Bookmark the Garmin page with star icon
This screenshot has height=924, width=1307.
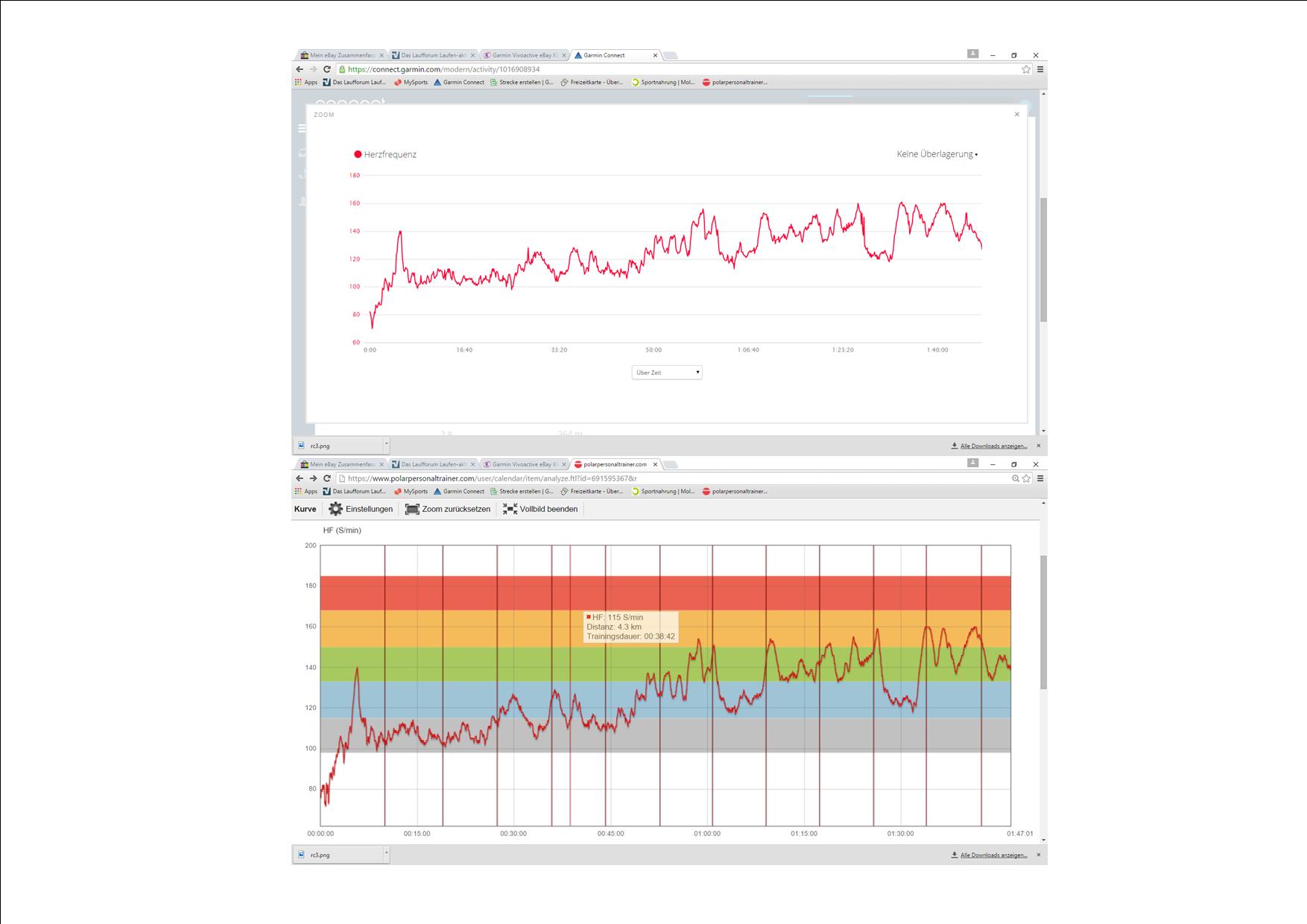1026,69
